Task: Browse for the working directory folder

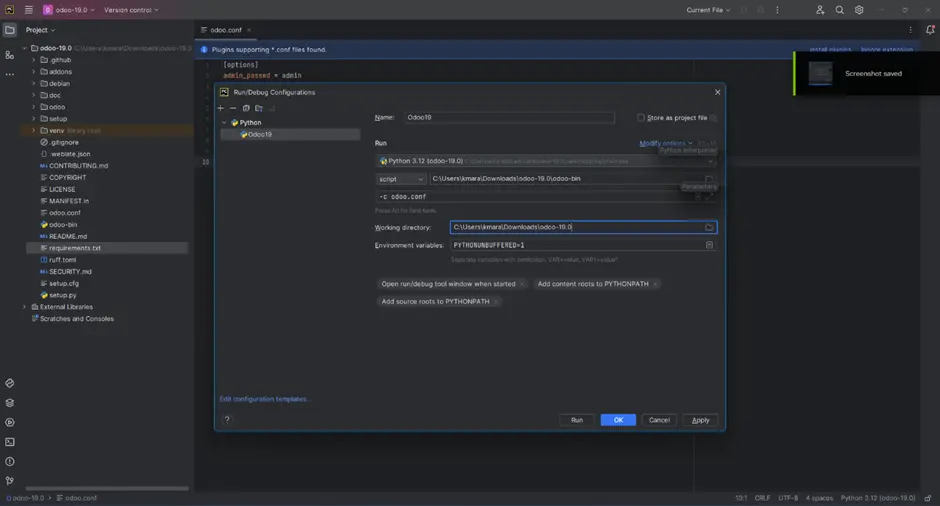Action: coord(709,227)
